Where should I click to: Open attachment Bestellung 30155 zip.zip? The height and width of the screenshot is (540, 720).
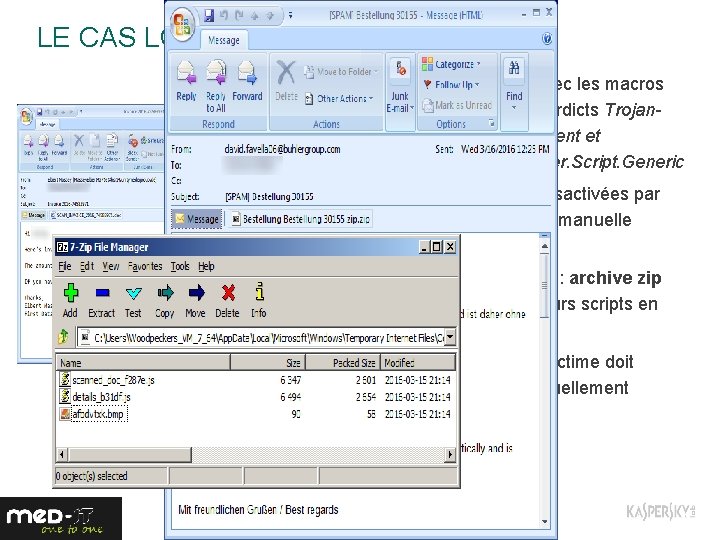pos(301,219)
